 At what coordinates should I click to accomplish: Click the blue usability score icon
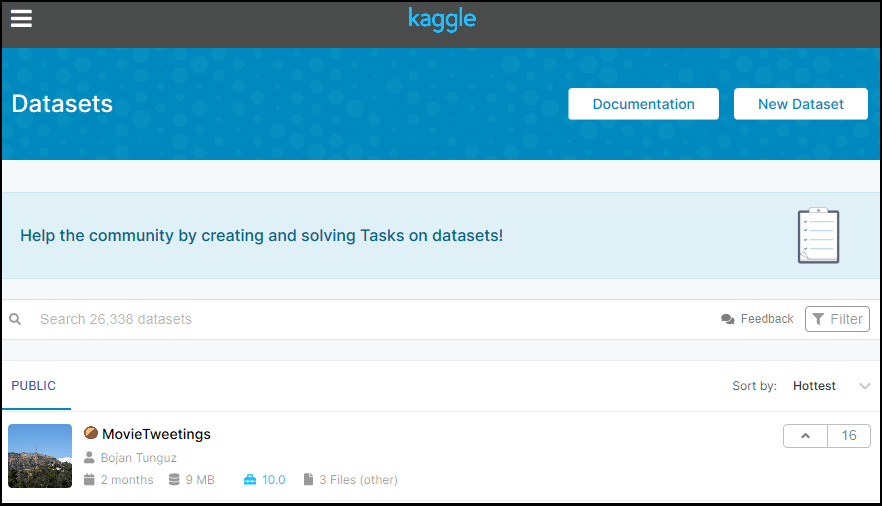pos(250,480)
